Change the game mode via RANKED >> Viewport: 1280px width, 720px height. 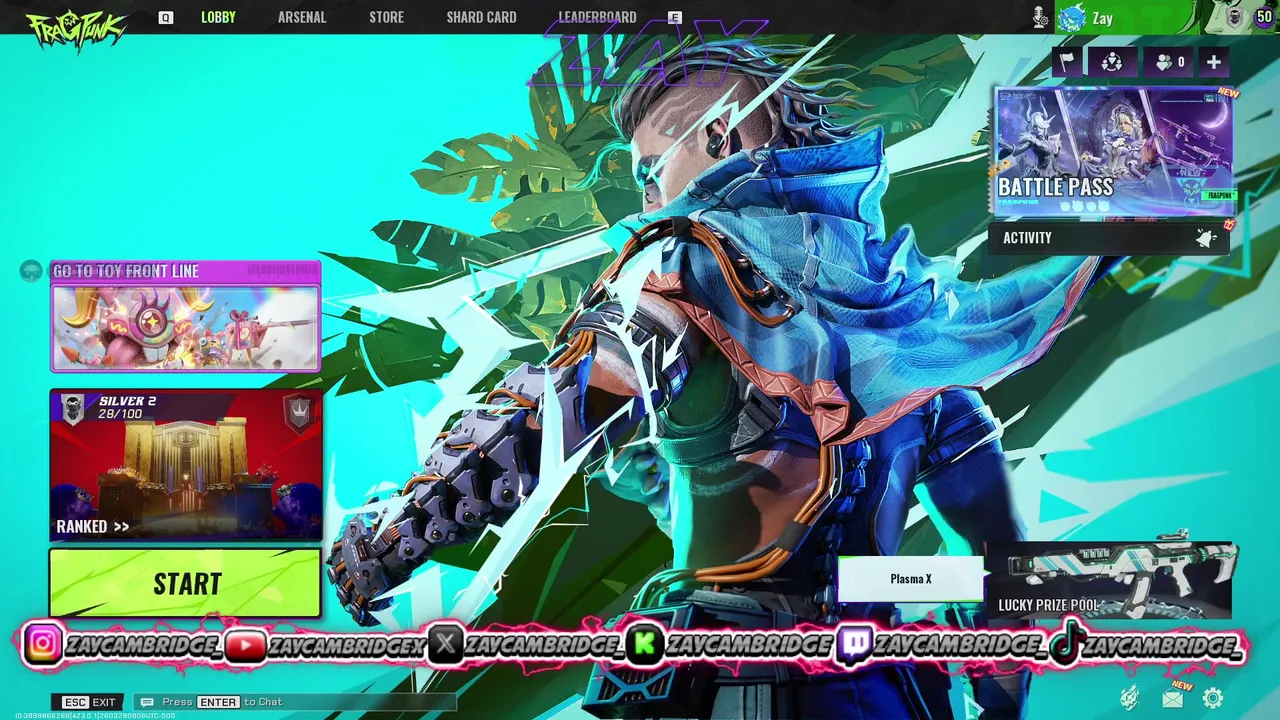(x=93, y=526)
